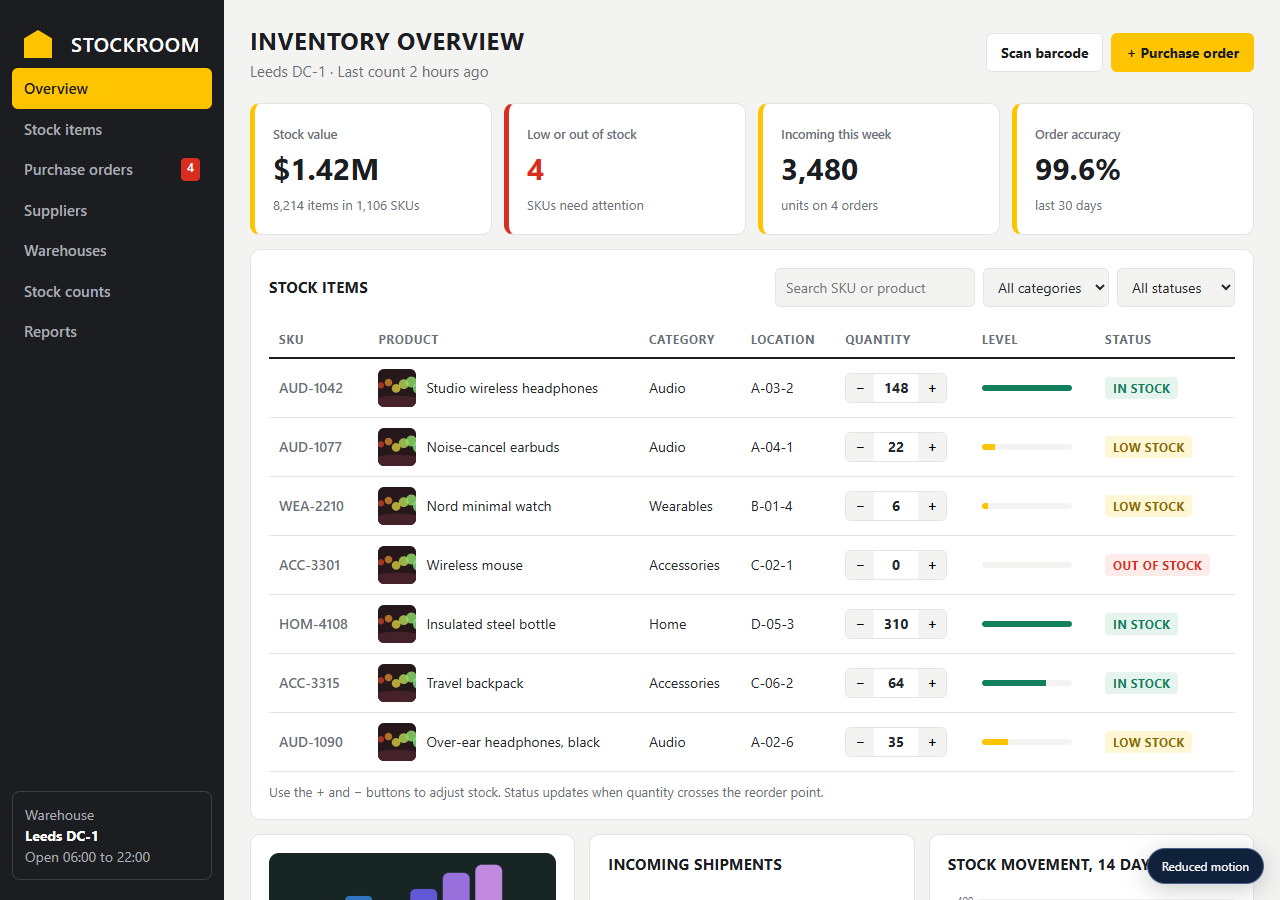This screenshot has height=900, width=1280.
Task: Create a new Purchase order
Action: coord(1182,53)
